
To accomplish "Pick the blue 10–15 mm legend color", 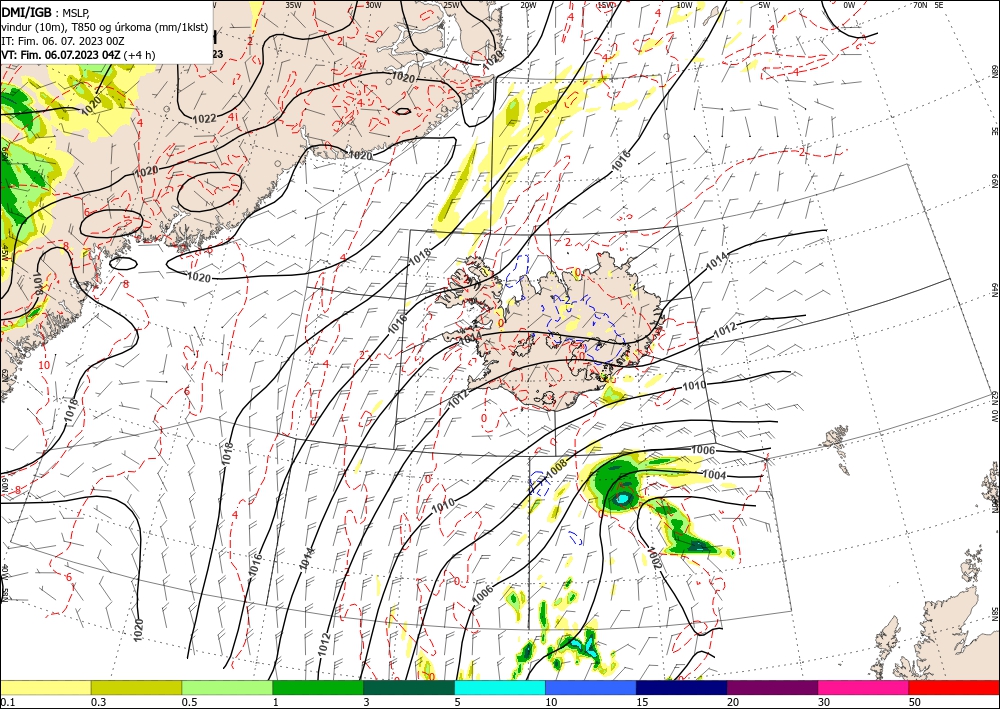I will click(x=591, y=687).
